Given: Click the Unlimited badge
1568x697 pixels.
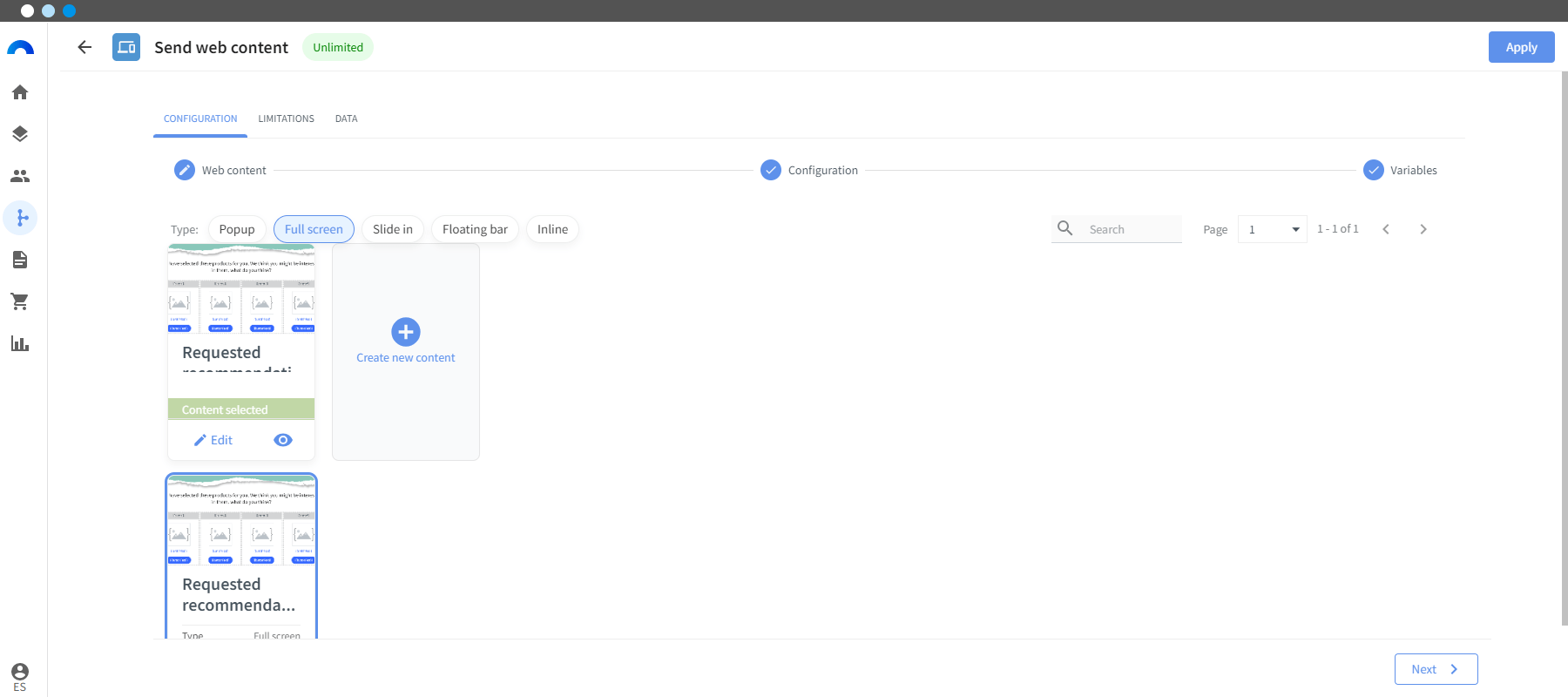Looking at the screenshot, I should tap(338, 47).
